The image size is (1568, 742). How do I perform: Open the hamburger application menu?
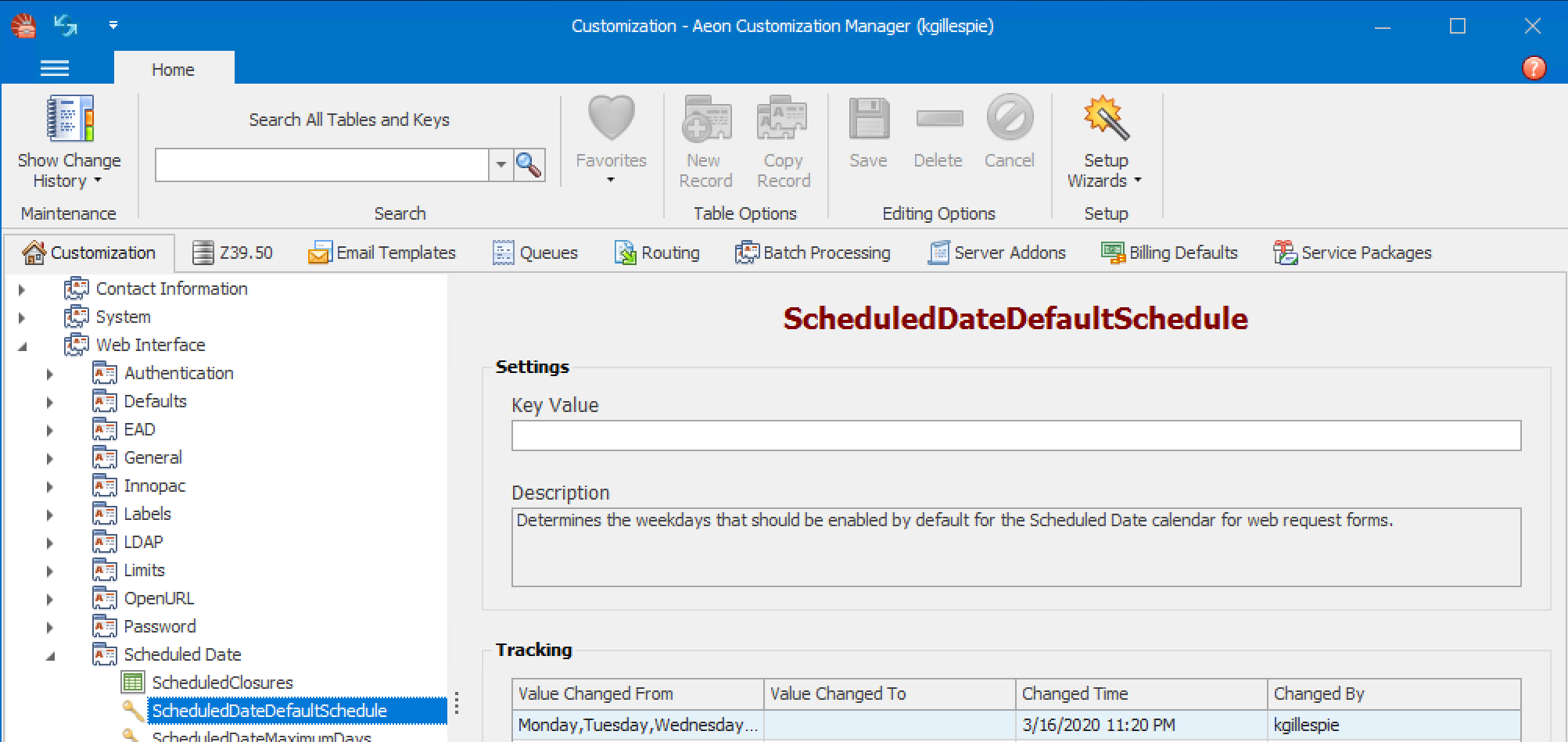pos(54,69)
